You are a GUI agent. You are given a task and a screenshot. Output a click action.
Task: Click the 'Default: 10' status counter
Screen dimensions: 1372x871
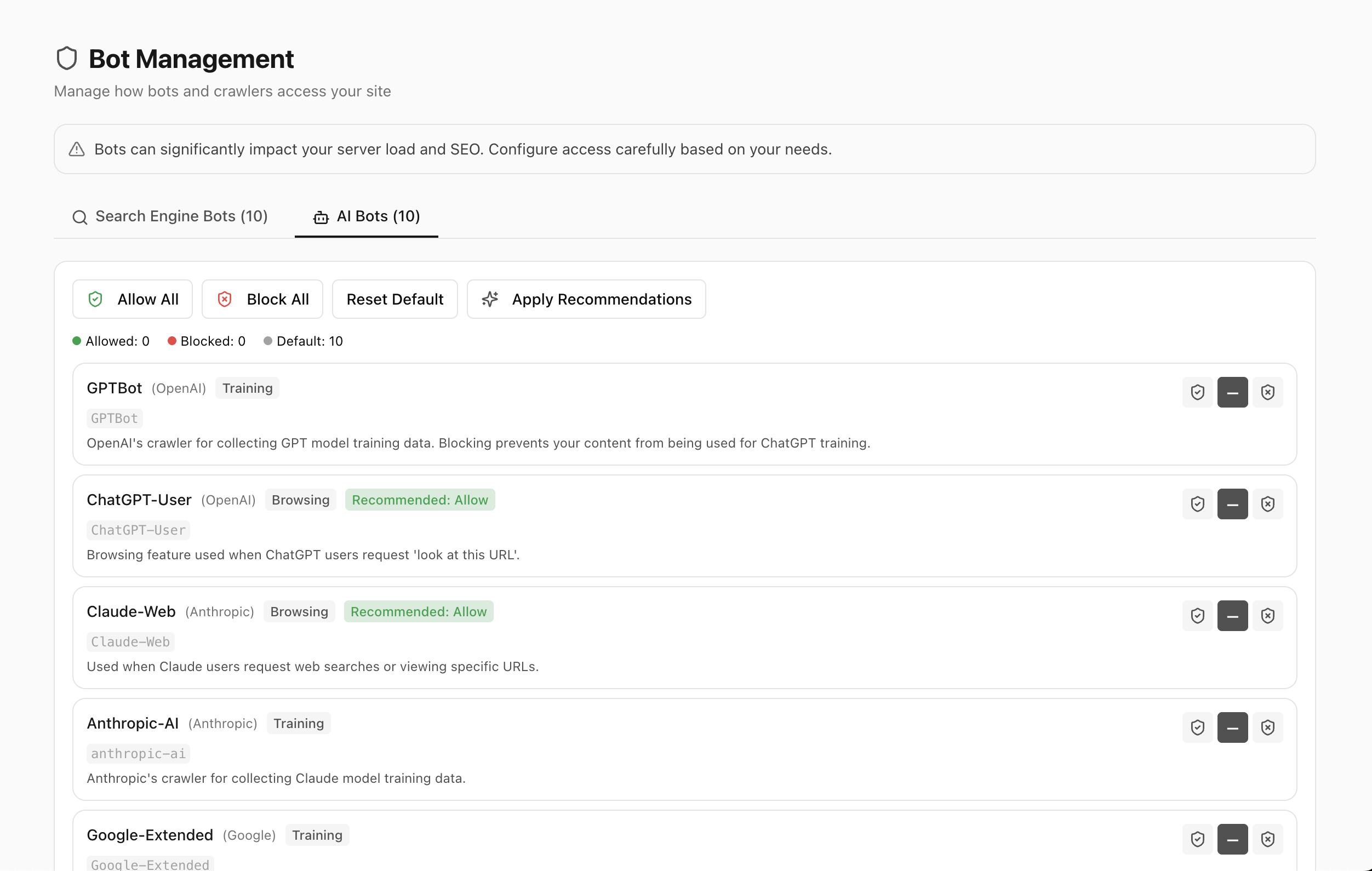tap(303, 341)
